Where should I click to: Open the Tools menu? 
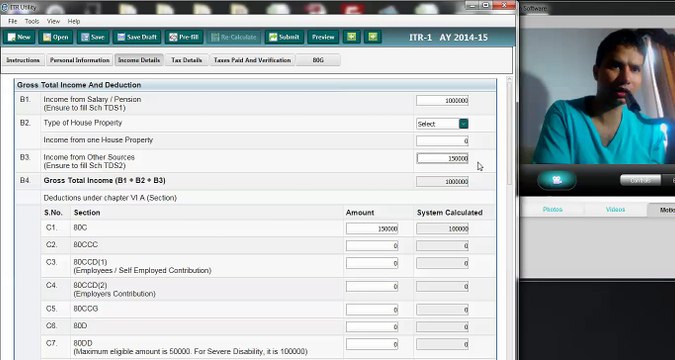32,21
